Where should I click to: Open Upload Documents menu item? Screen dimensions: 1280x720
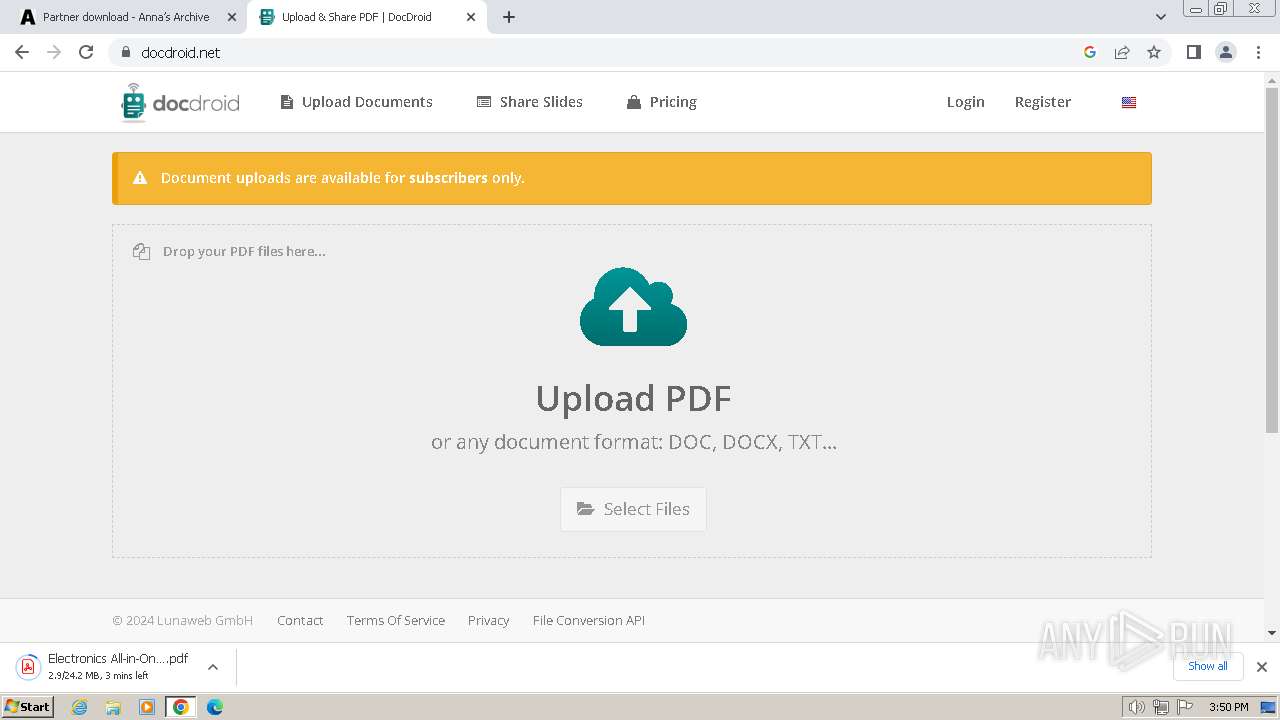(356, 102)
